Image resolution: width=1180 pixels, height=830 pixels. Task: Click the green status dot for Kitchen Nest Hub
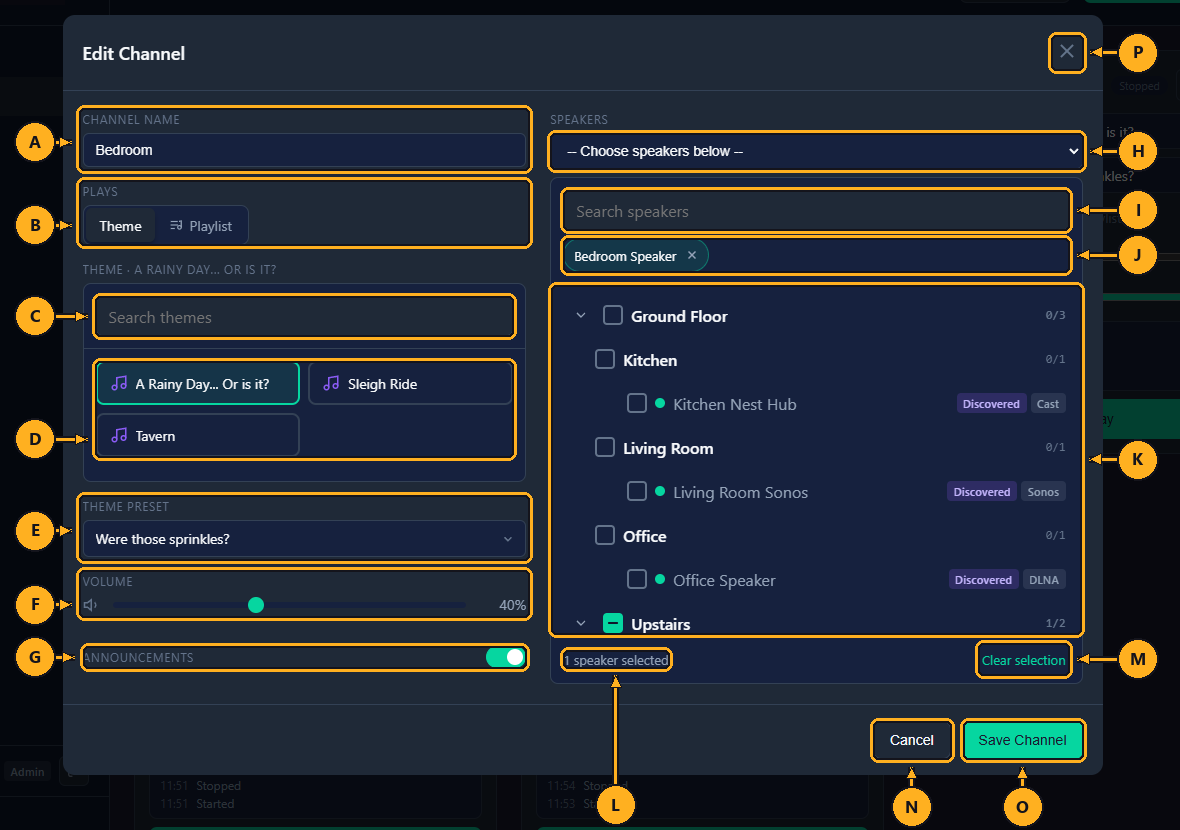click(x=660, y=403)
